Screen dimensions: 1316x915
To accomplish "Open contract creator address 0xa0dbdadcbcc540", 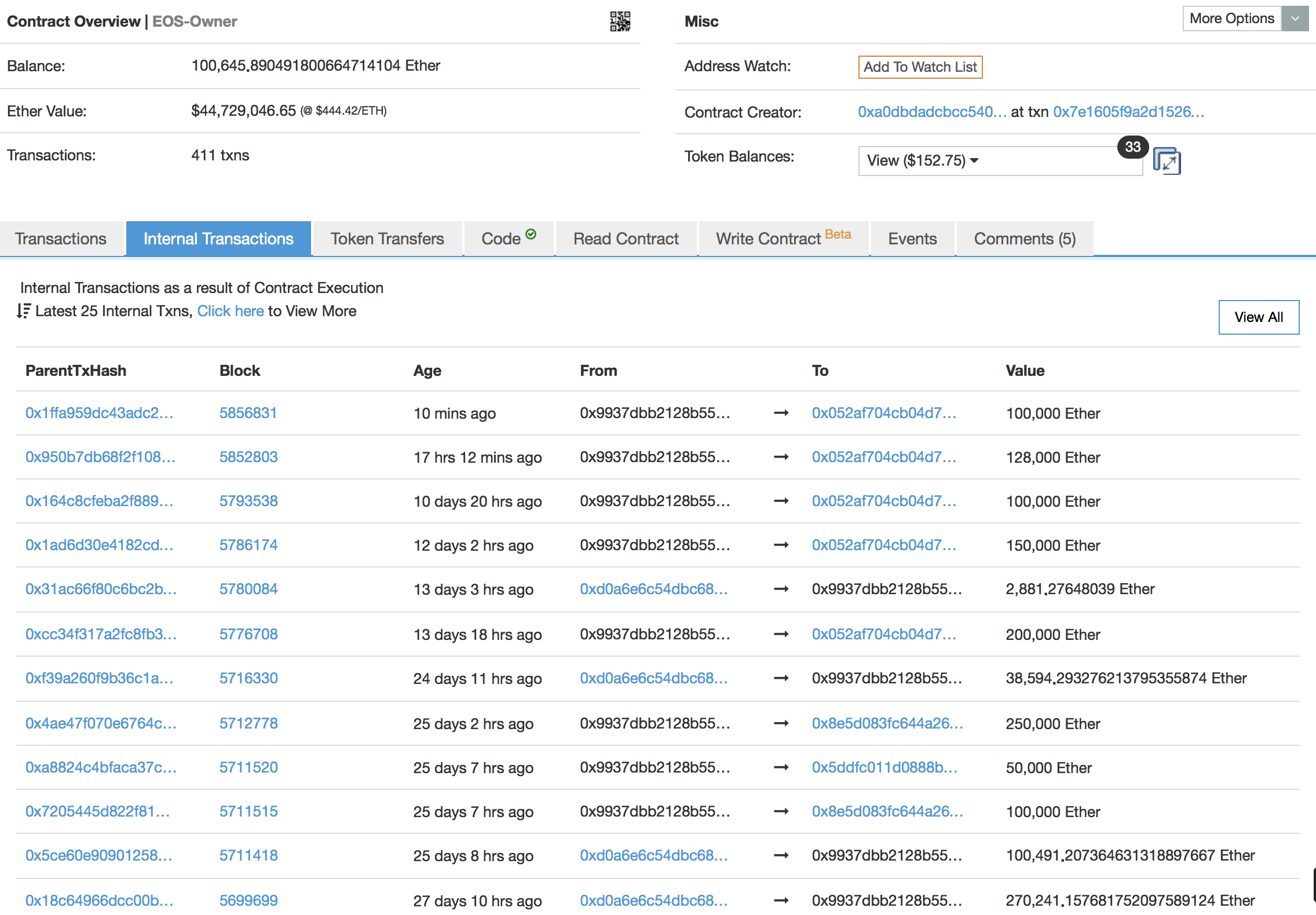I will (x=932, y=112).
